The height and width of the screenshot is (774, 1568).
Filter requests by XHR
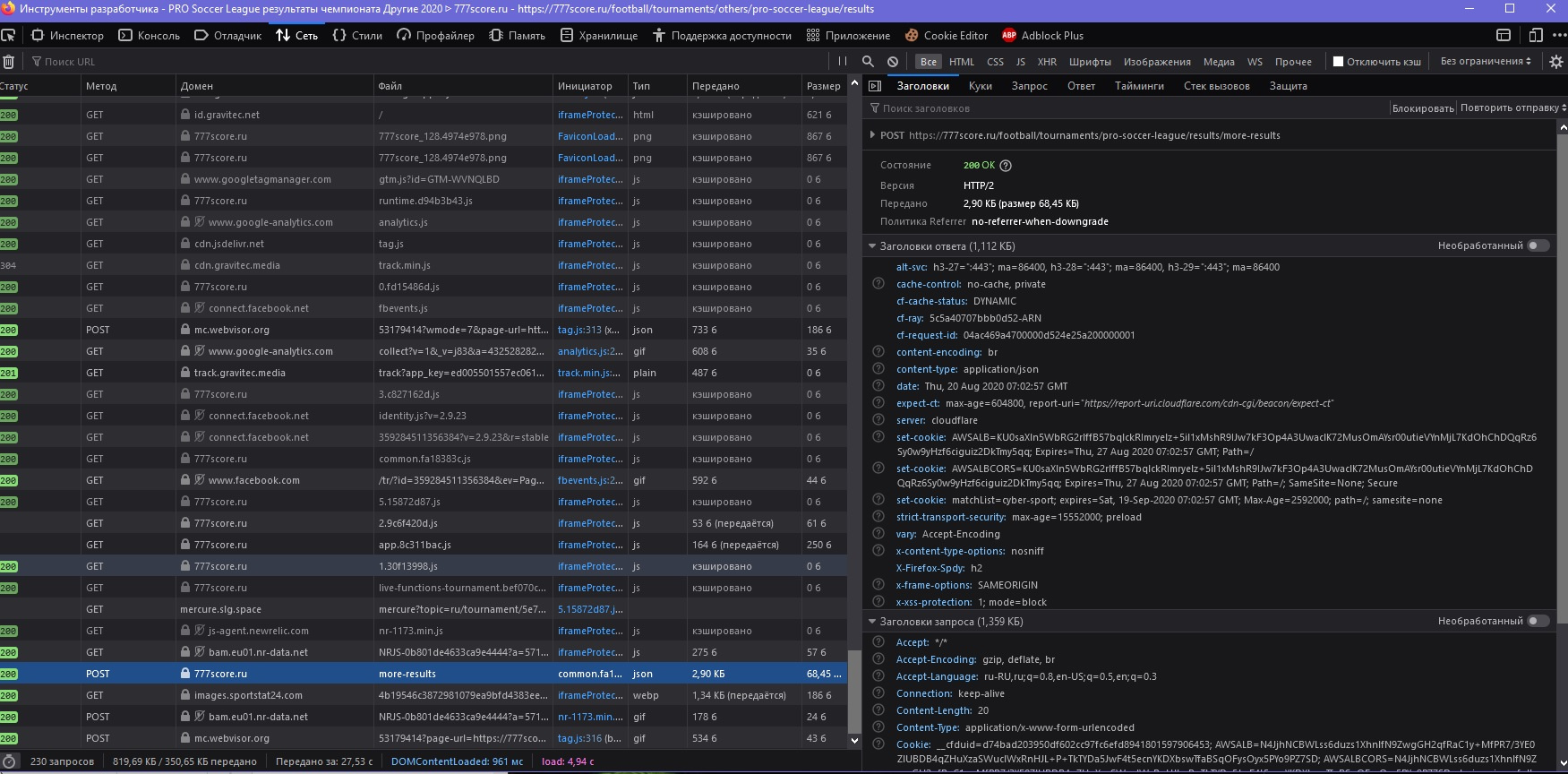1047,62
